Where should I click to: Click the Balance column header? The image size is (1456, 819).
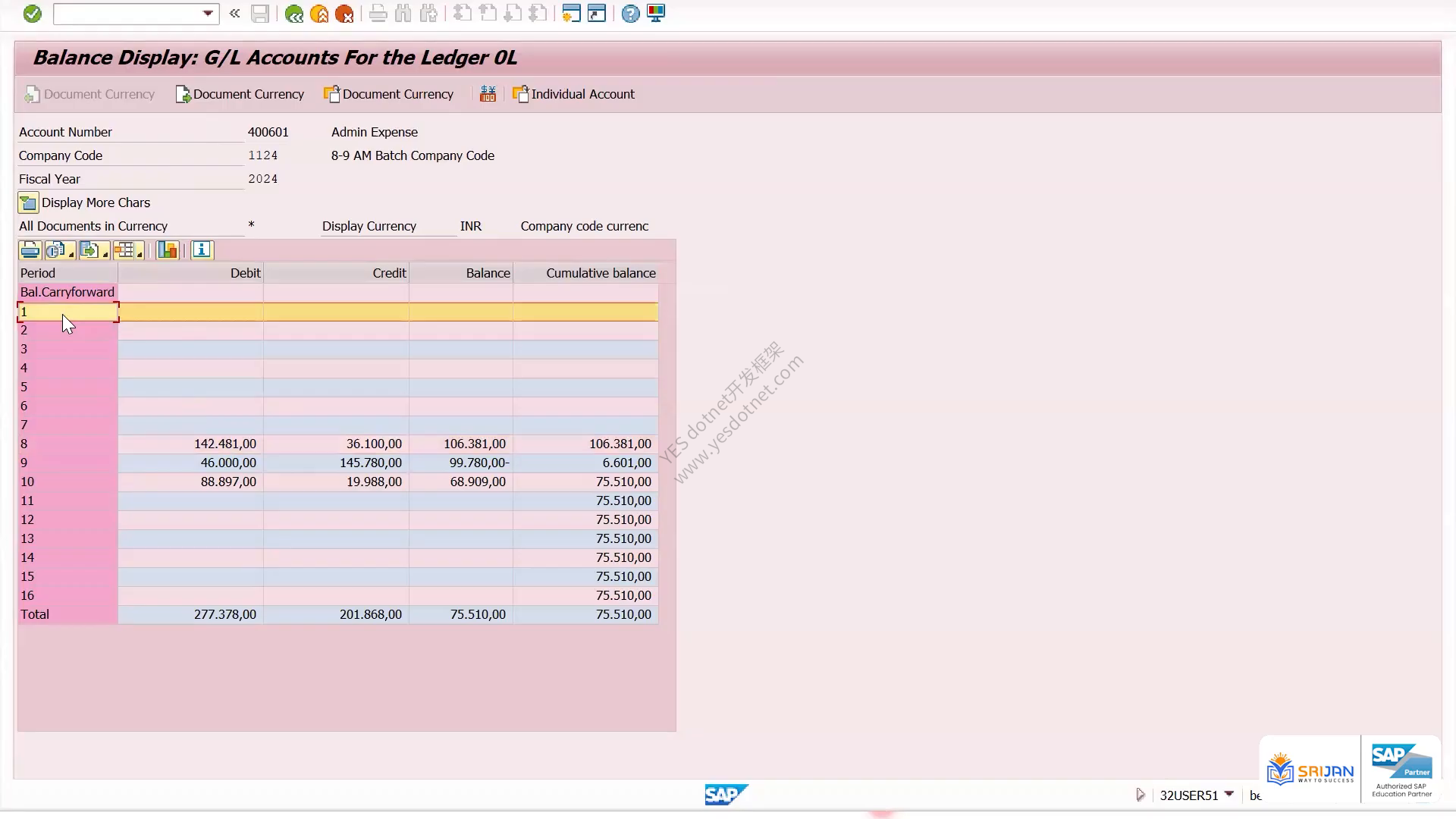[x=461, y=273]
